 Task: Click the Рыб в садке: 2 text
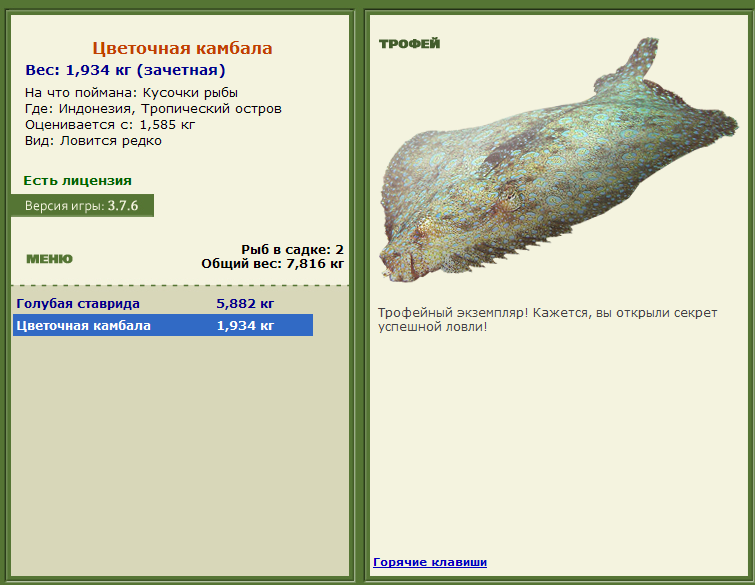click(x=292, y=249)
